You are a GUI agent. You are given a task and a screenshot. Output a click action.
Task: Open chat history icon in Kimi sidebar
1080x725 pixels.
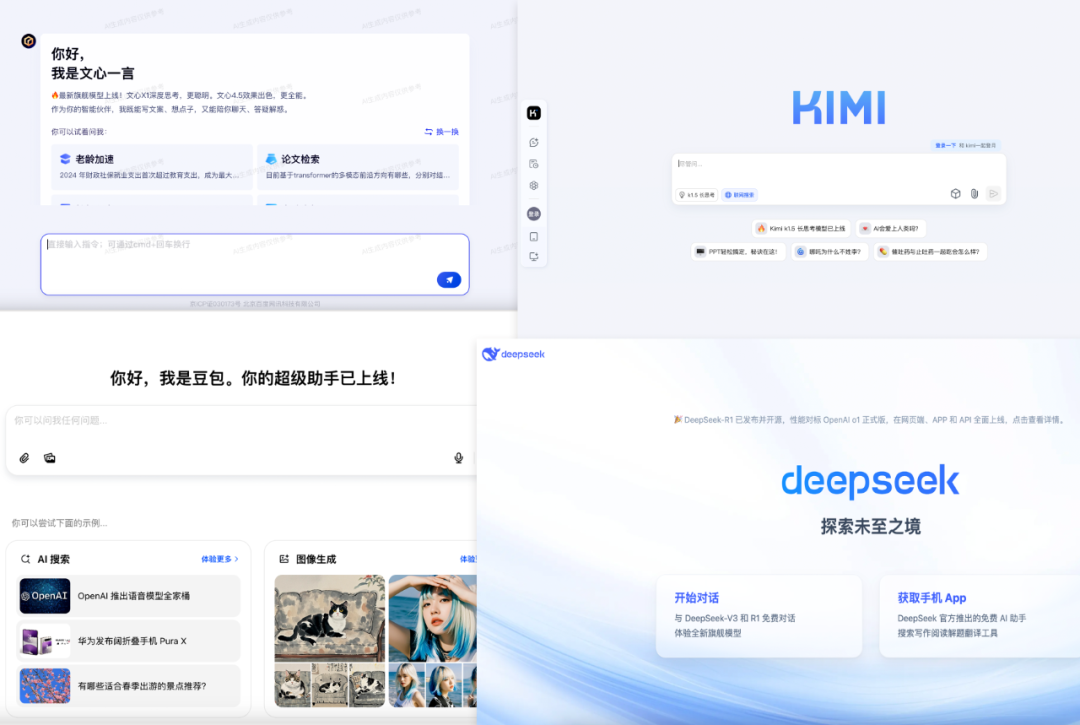coord(534,164)
